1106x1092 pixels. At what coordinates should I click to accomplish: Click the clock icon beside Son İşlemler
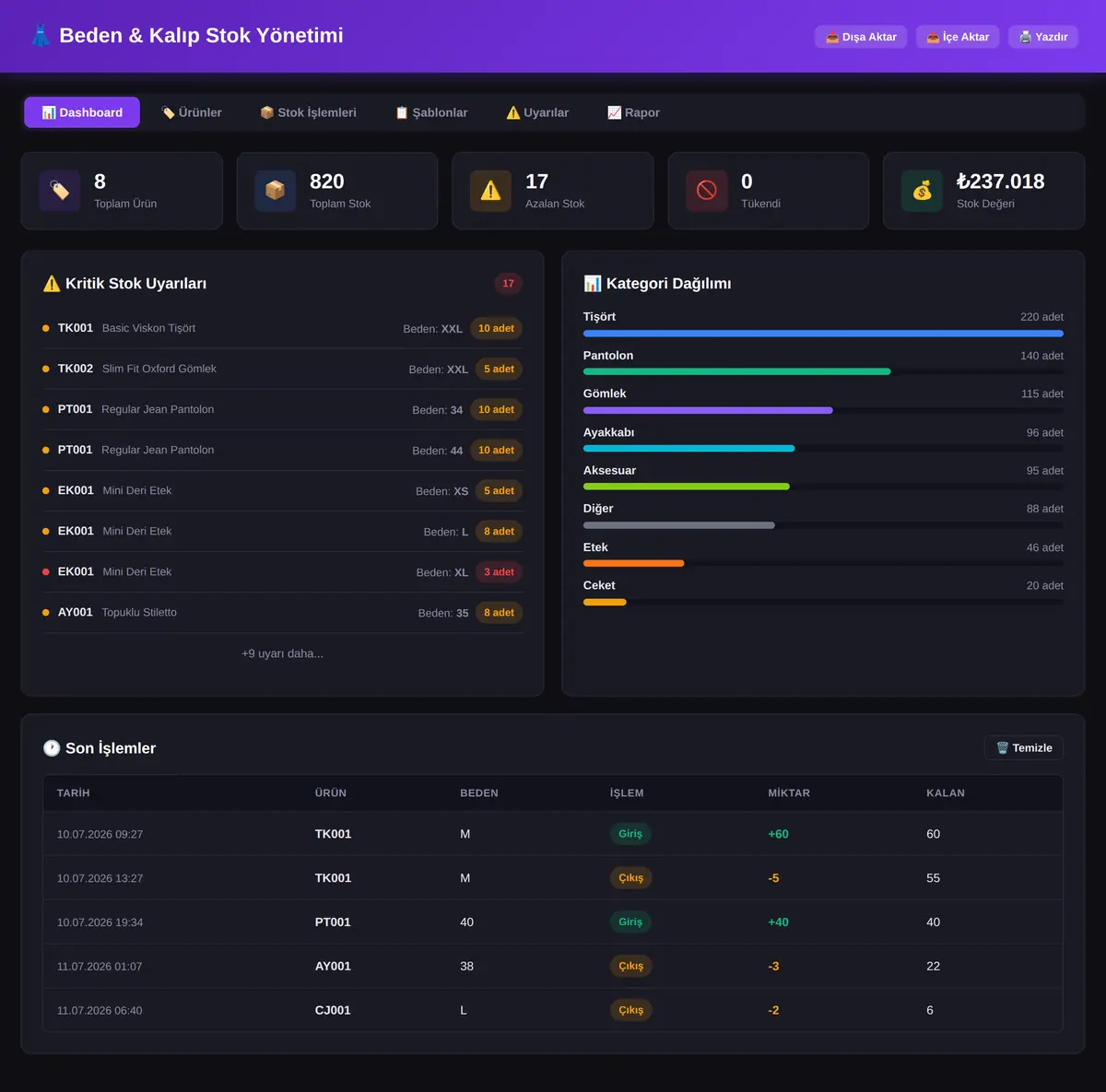point(52,748)
